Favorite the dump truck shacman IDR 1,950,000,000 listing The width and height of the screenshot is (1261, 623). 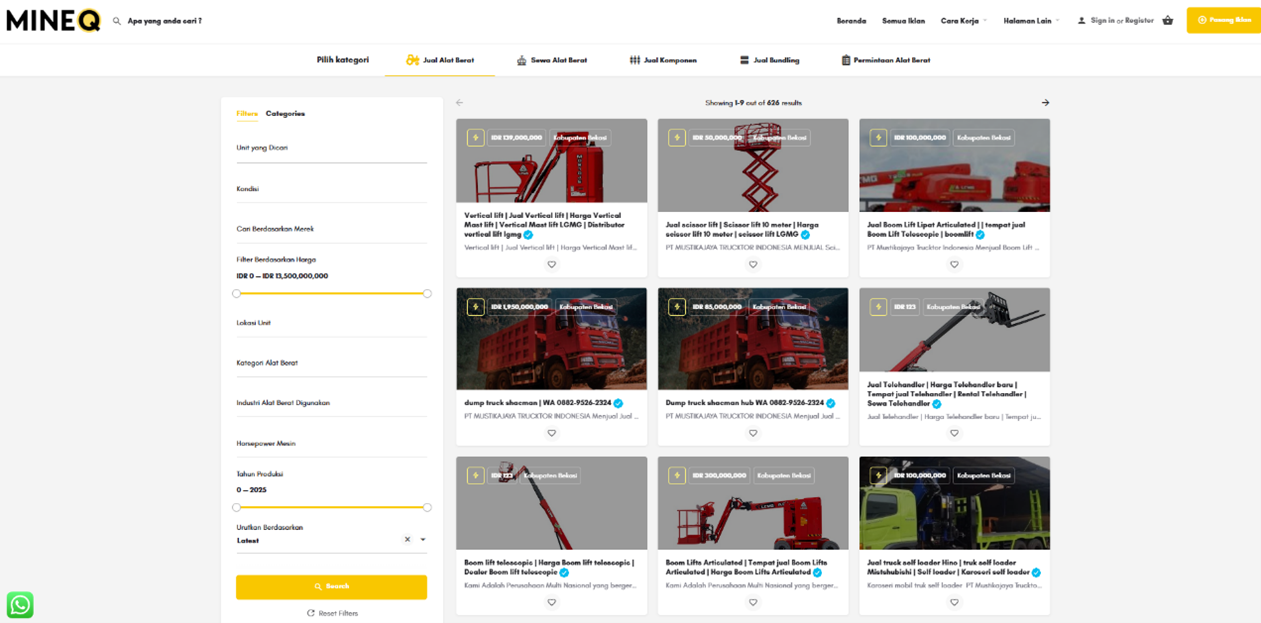tap(551, 433)
